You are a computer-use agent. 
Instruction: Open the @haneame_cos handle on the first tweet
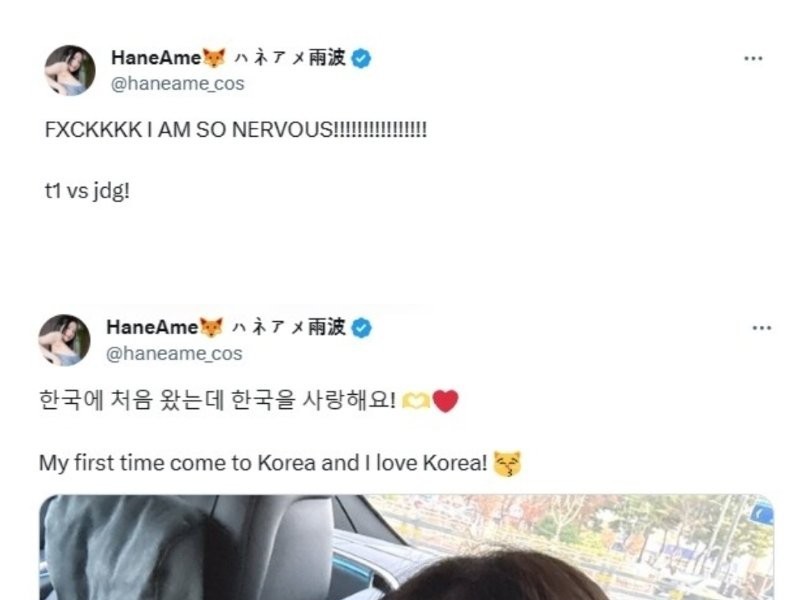coord(177,84)
